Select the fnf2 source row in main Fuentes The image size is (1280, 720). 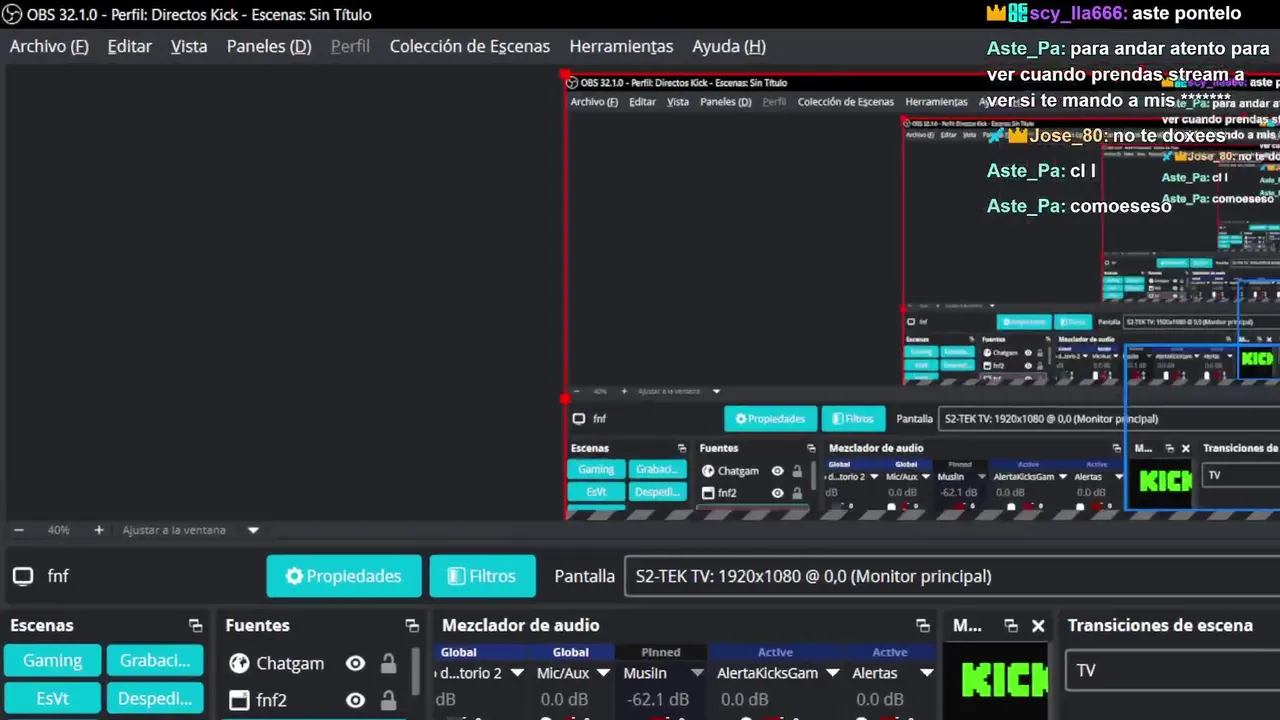pos(314,700)
